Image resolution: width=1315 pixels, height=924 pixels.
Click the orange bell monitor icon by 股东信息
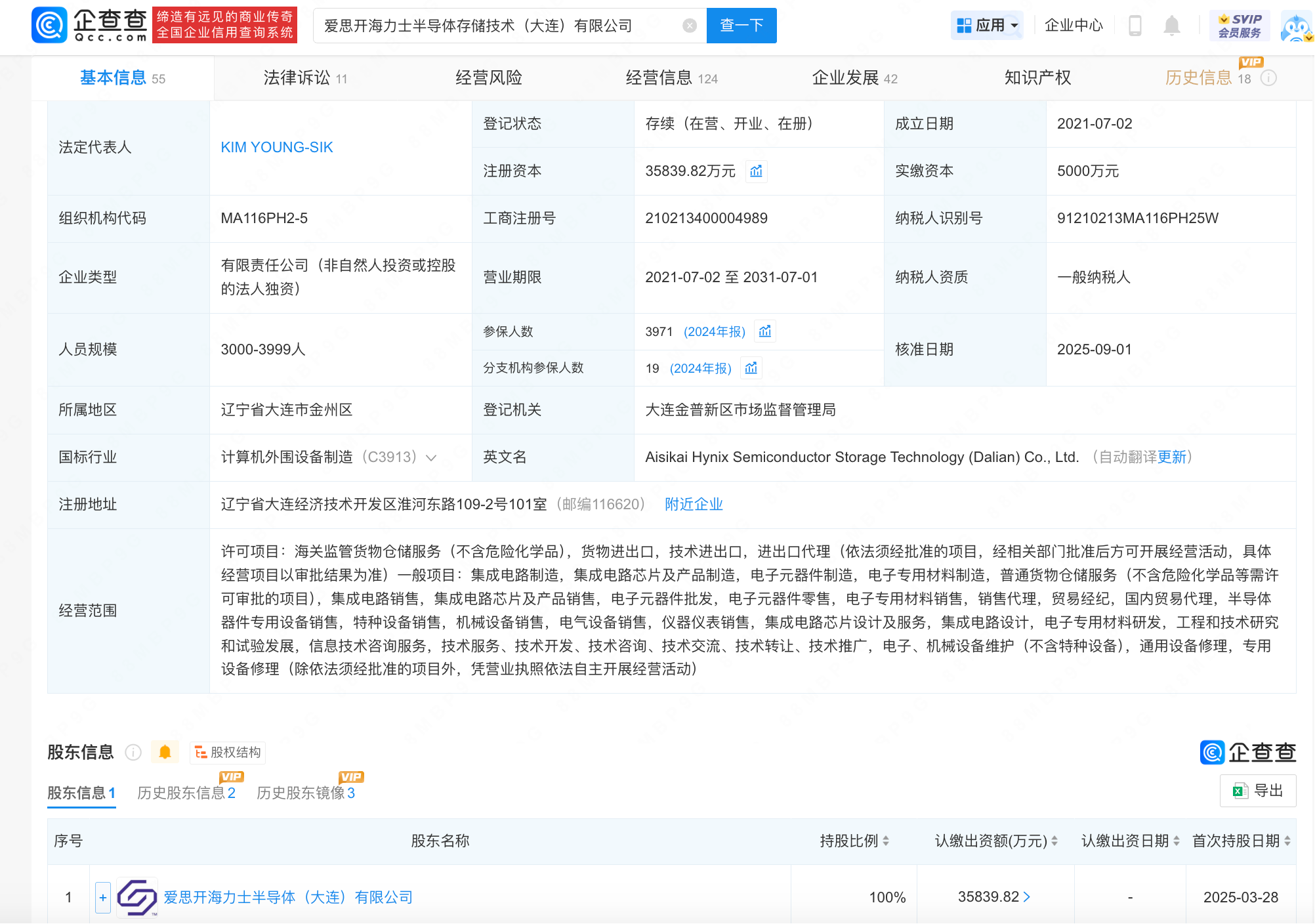(165, 752)
